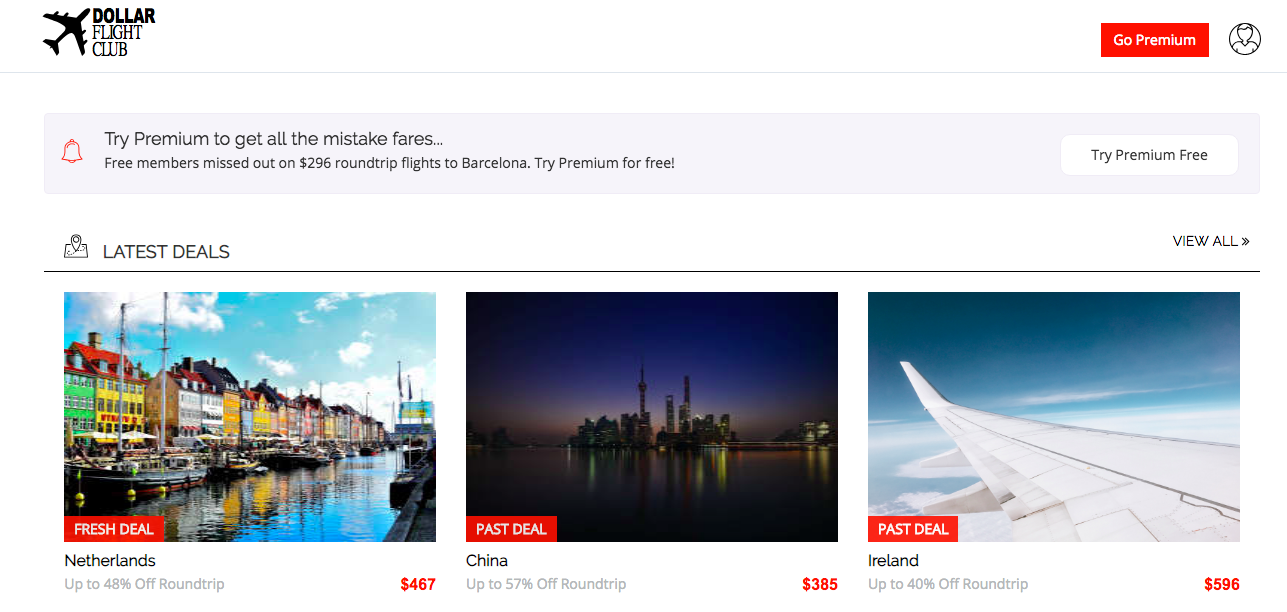Click the Fresh Deal badge on Netherlands

click(114, 529)
